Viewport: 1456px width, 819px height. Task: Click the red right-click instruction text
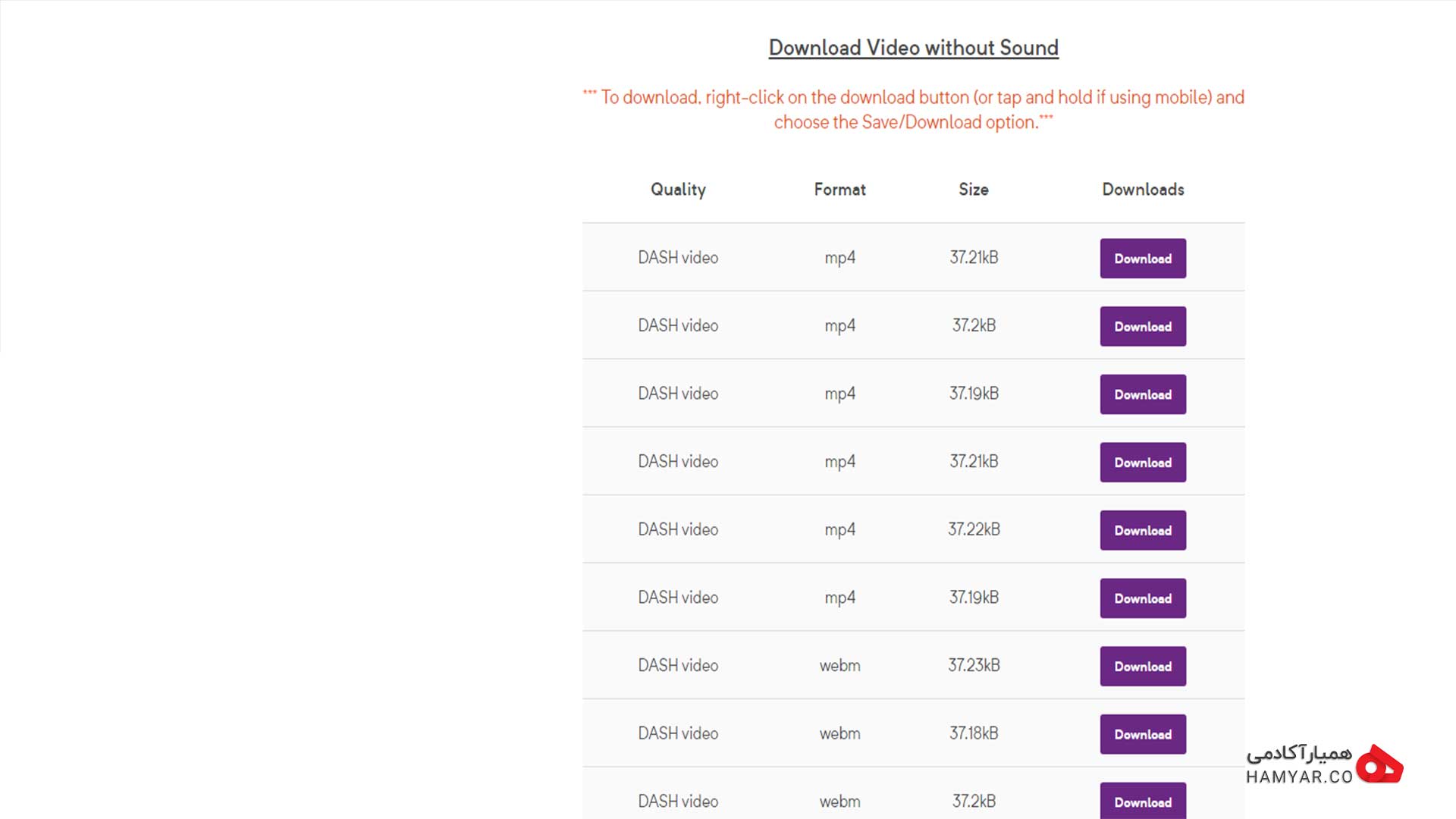click(x=913, y=110)
